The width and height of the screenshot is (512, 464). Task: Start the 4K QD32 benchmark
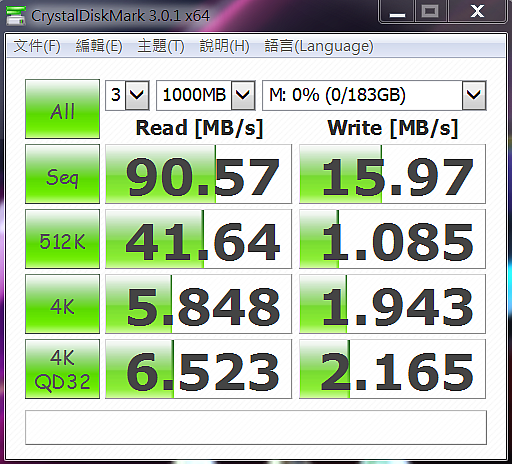point(62,369)
